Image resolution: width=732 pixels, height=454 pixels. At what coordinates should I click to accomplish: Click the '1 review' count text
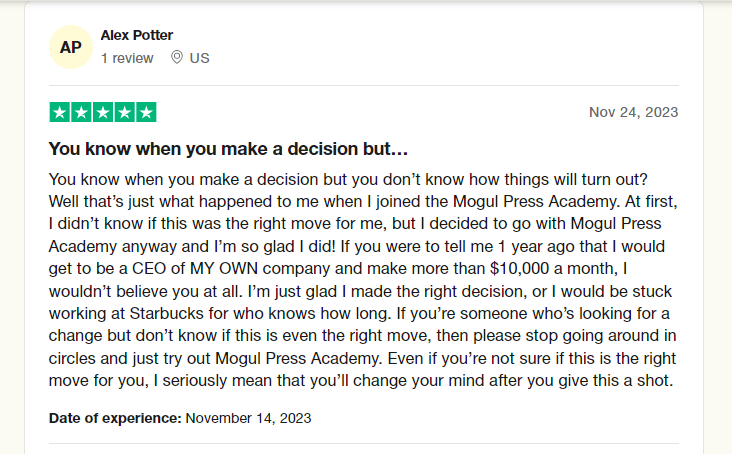point(127,58)
